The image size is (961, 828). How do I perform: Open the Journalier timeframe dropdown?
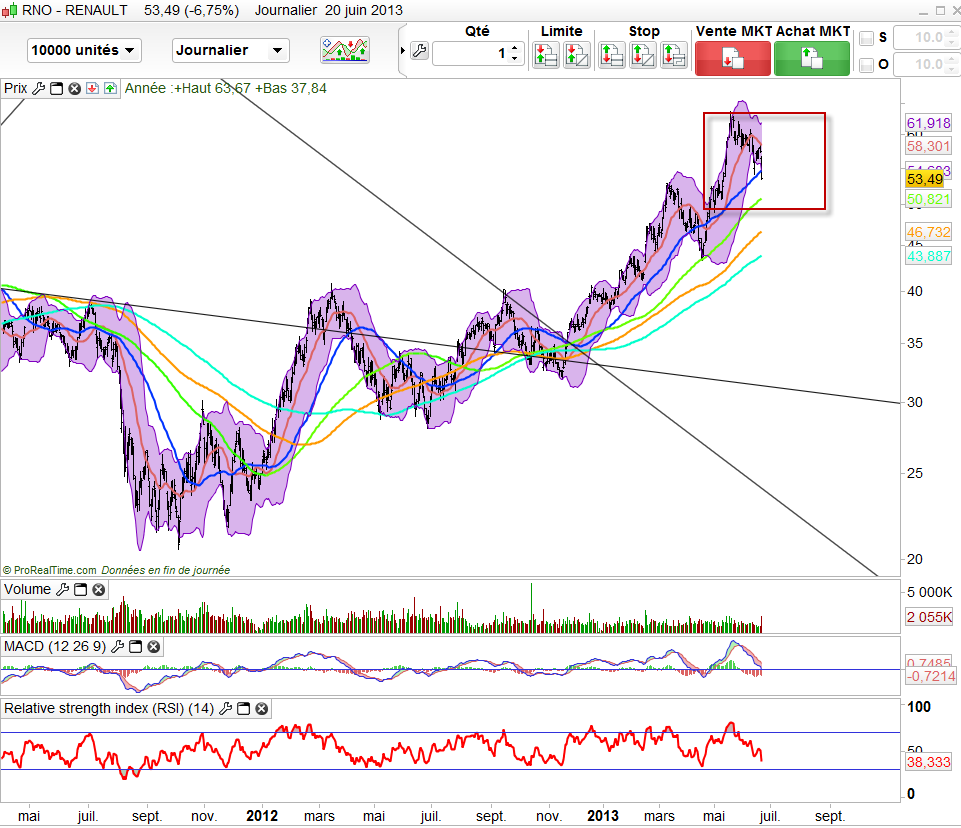click(x=231, y=50)
